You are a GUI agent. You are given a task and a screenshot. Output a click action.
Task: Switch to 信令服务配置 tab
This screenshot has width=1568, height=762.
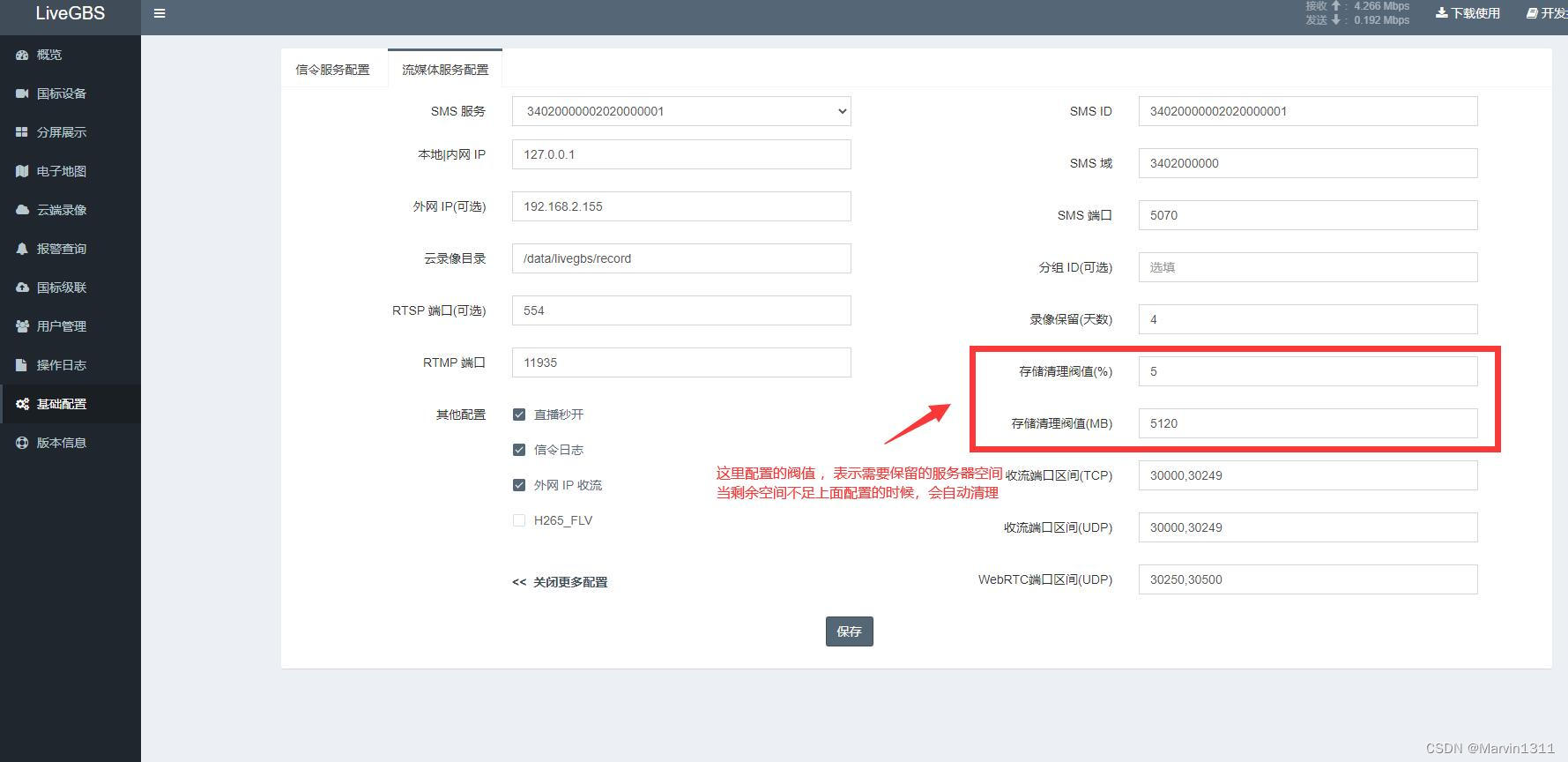[x=333, y=70]
